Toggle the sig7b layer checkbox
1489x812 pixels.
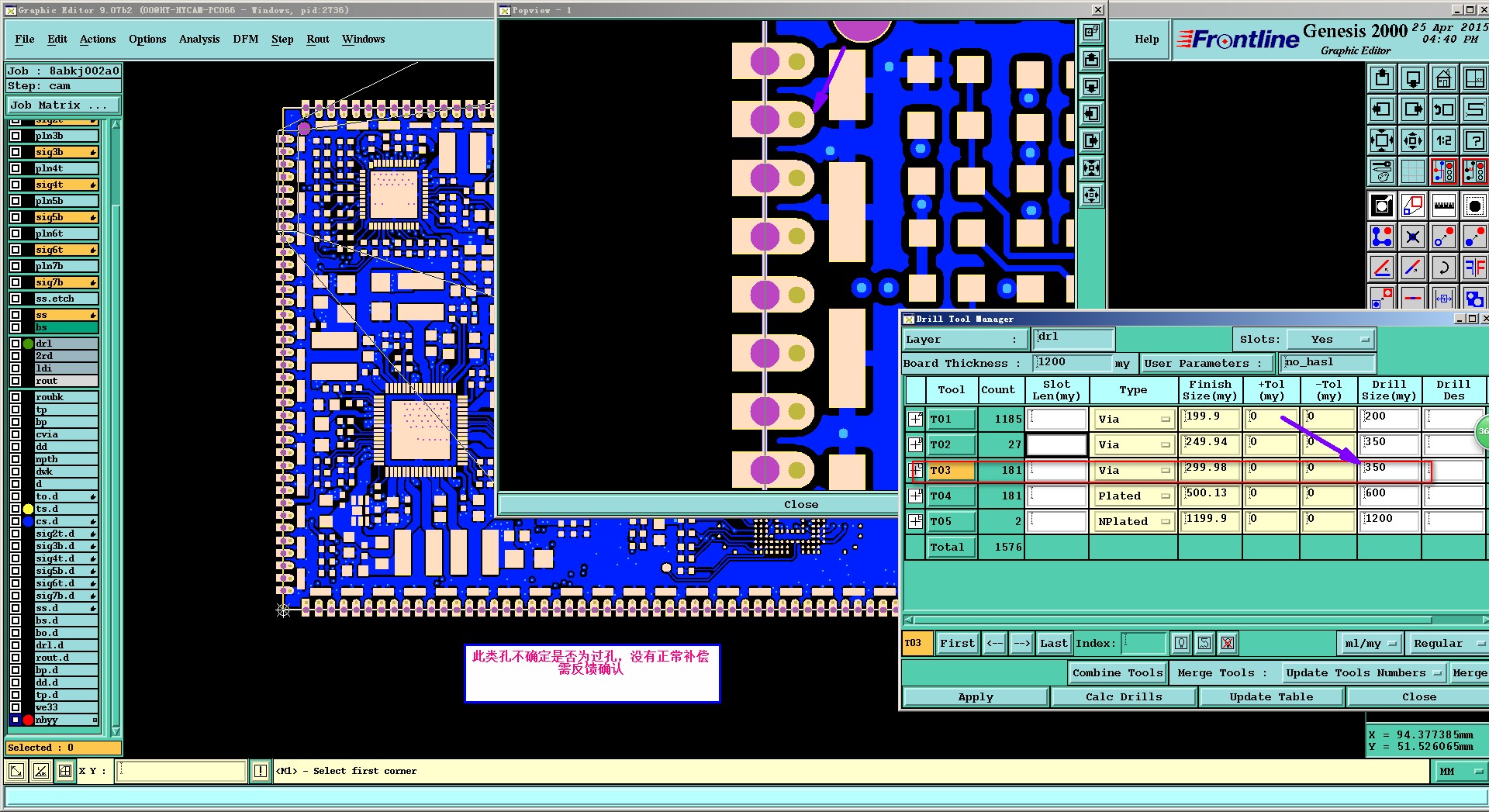[x=16, y=282]
